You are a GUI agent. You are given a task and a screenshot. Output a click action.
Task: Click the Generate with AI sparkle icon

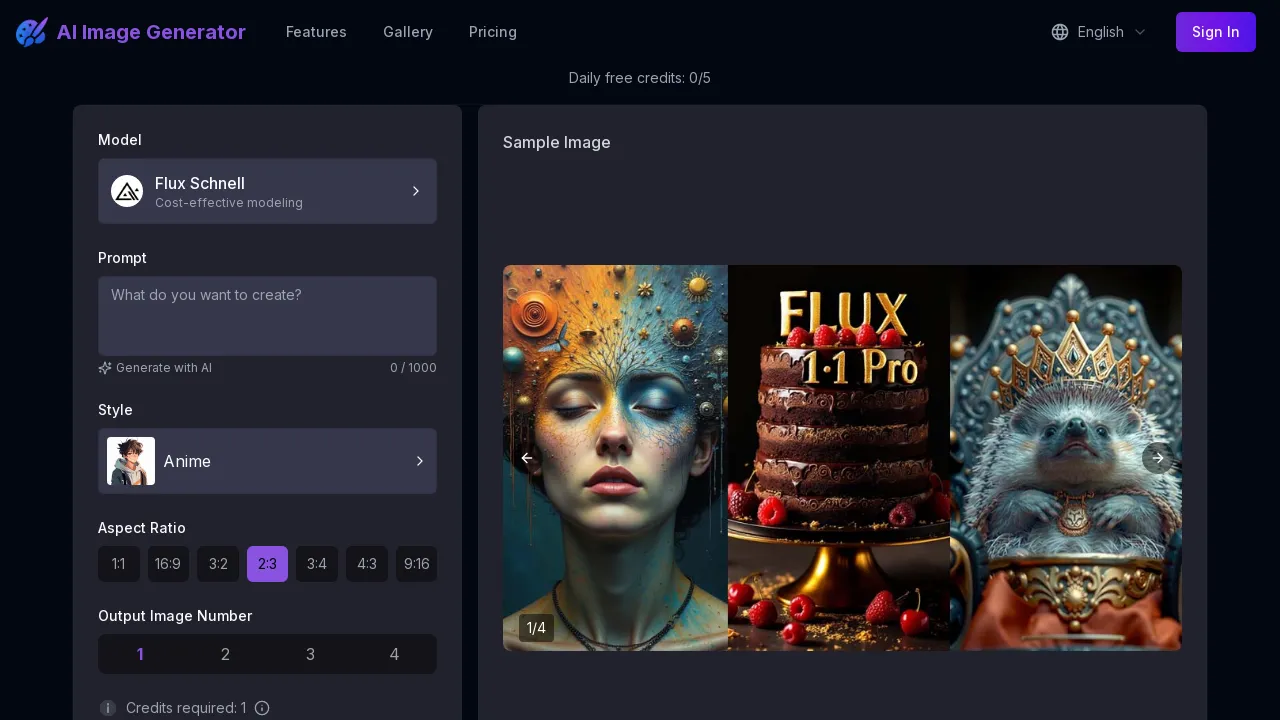(x=105, y=368)
